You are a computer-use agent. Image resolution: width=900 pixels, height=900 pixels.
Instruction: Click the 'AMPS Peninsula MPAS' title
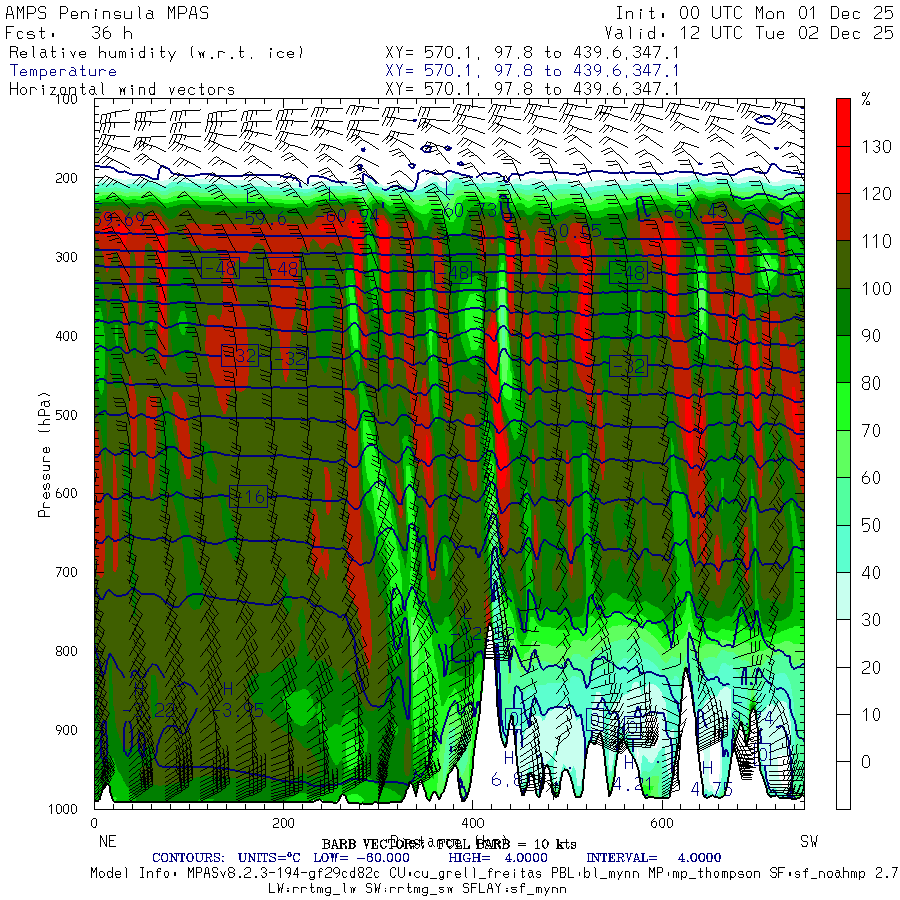coord(107,13)
